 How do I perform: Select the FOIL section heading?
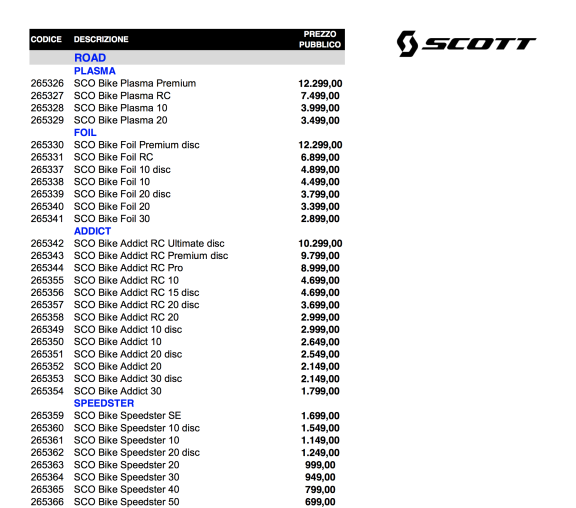[85, 133]
